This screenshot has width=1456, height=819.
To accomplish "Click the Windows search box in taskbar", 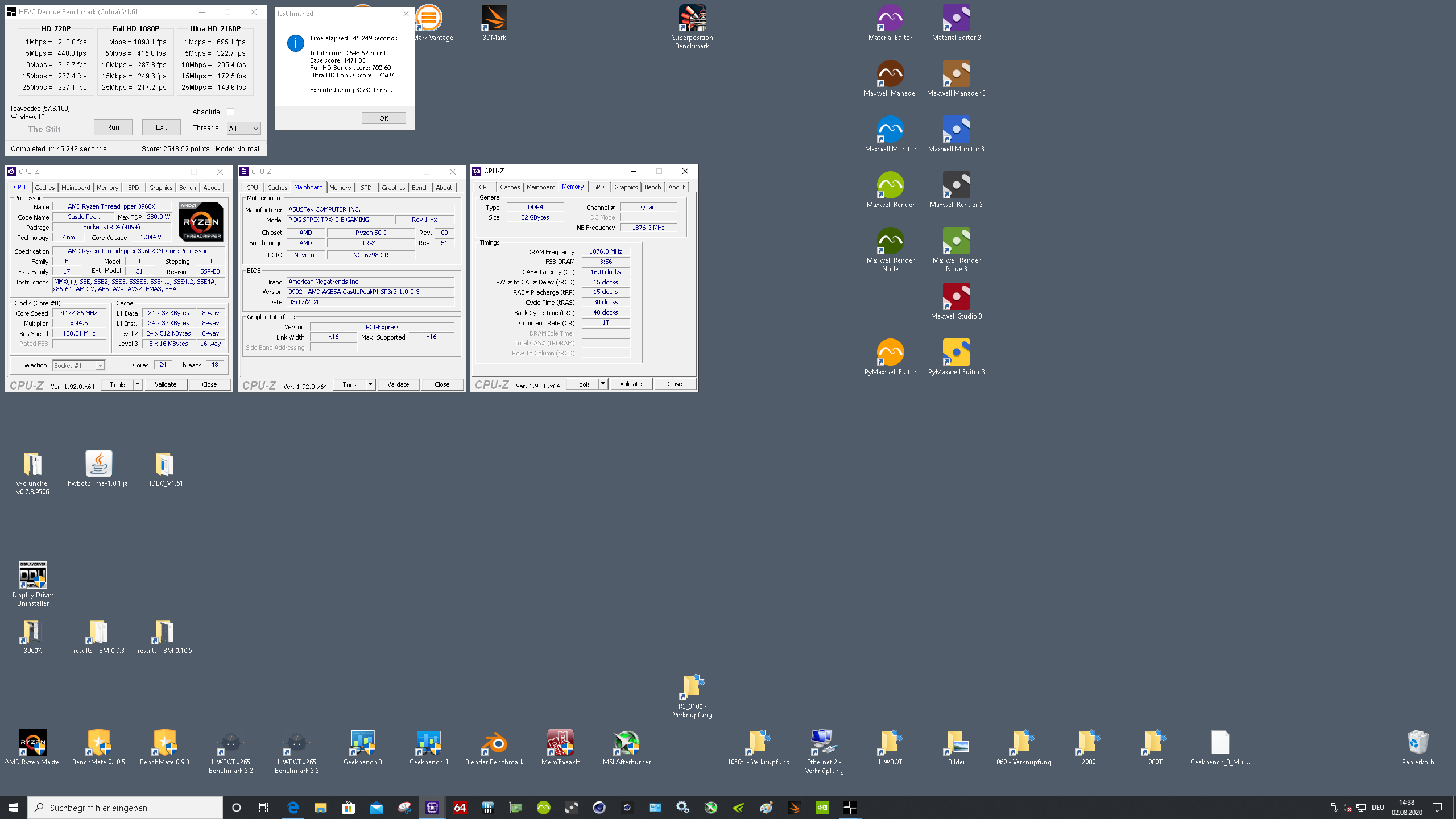I will click(125, 808).
